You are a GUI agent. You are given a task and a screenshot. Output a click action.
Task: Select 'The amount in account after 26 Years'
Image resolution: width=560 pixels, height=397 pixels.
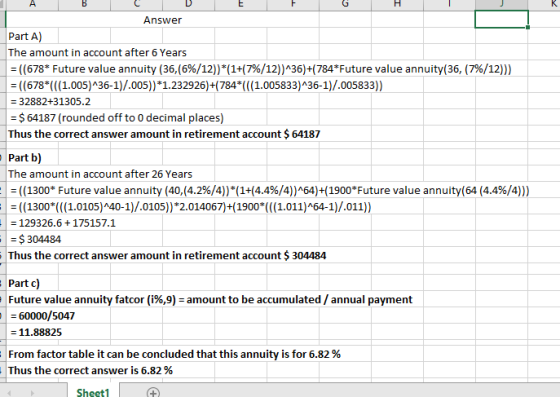[100, 174]
